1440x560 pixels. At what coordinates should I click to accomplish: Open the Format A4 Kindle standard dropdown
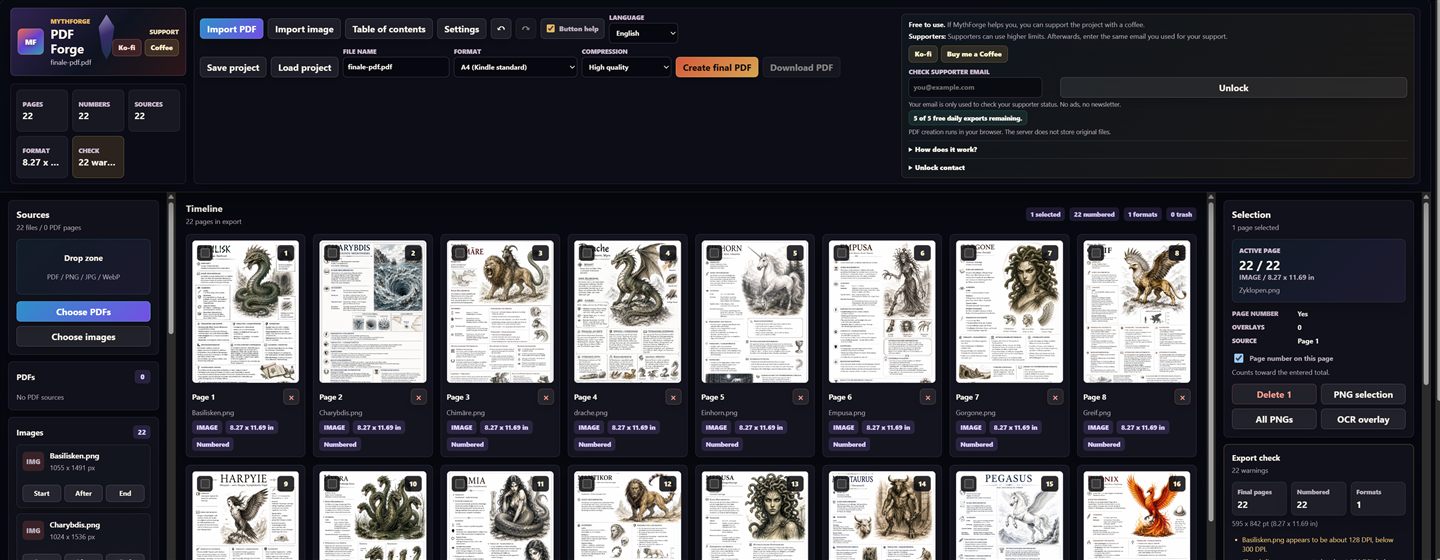coord(516,67)
